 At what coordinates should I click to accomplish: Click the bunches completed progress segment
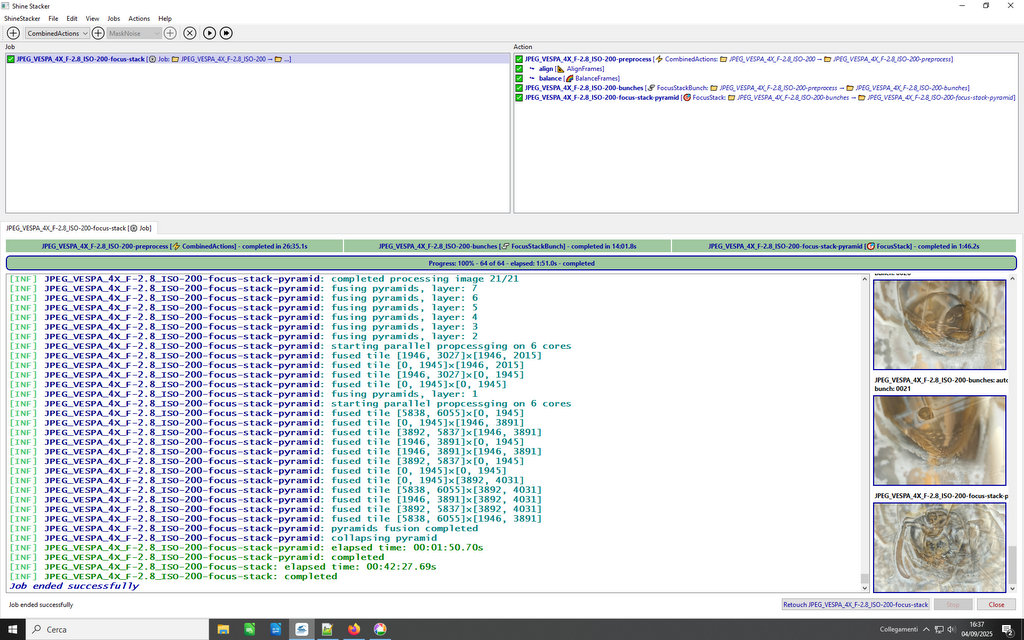(x=507, y=246)
